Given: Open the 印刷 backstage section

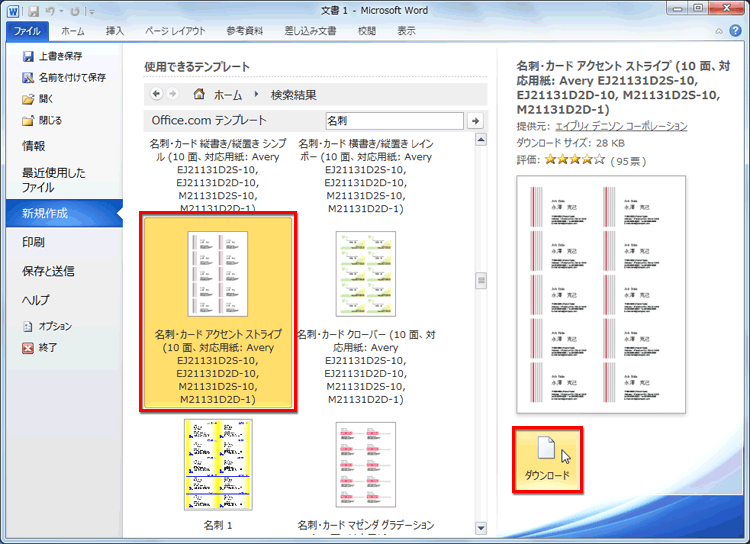Looking at the screenshot, I should click(33, 242).
